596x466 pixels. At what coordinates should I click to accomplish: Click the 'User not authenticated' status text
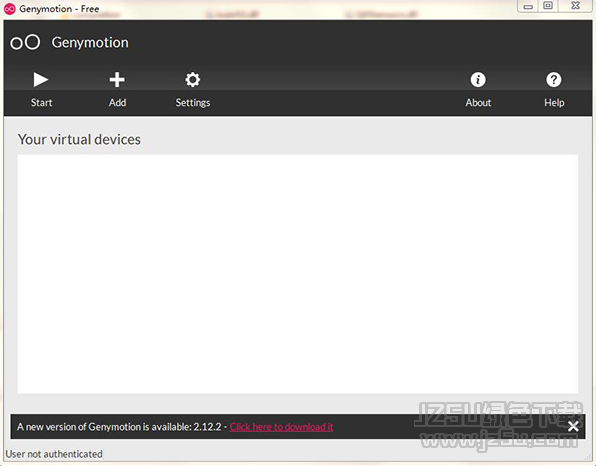click(54, 454)
